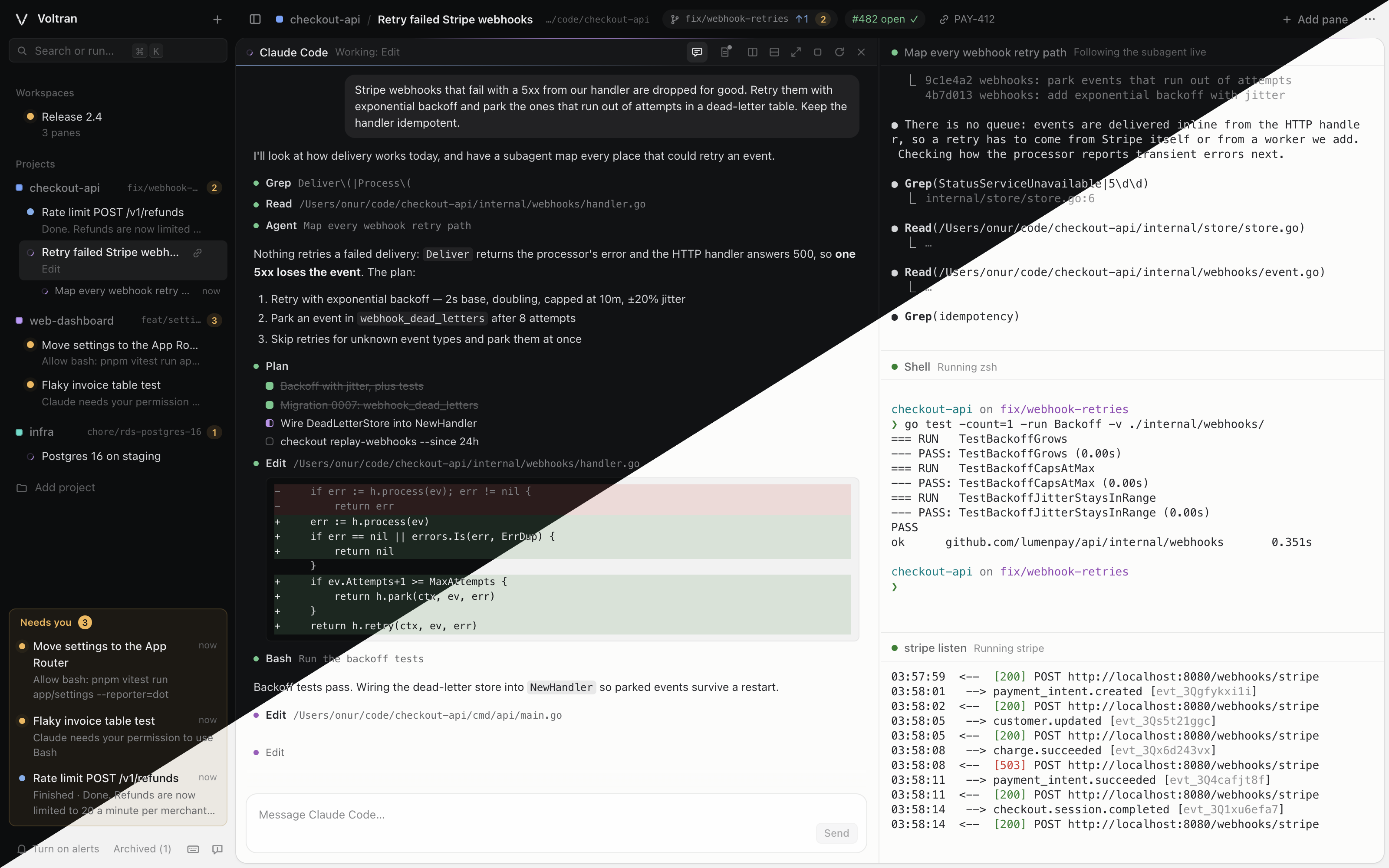This screenshot has width=1389, height=868.
Task: Open 'Flaky invoice table test' in Needs you
Action: pos(118,736)
